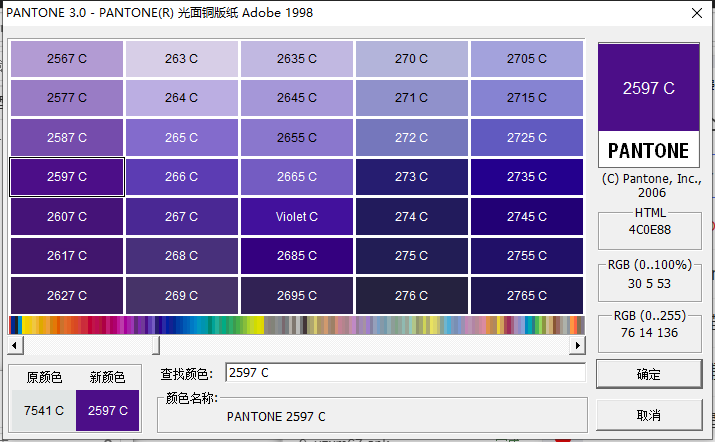Click the original color 7541 C swatch
The image size is (715, 442).
[43, 410]
